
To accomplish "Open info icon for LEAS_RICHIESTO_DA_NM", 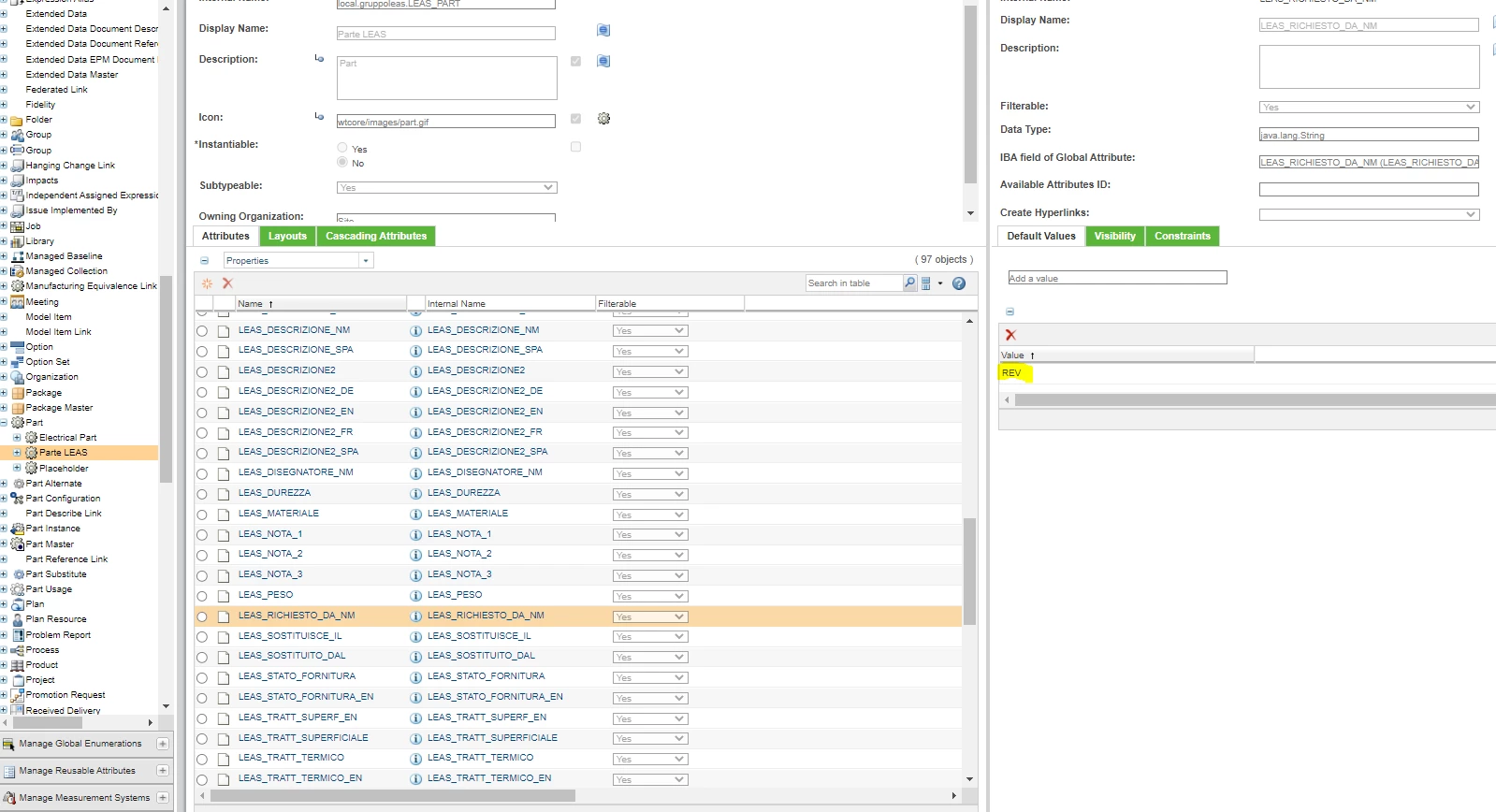I will pyautogui.click(x=415, y=616).
